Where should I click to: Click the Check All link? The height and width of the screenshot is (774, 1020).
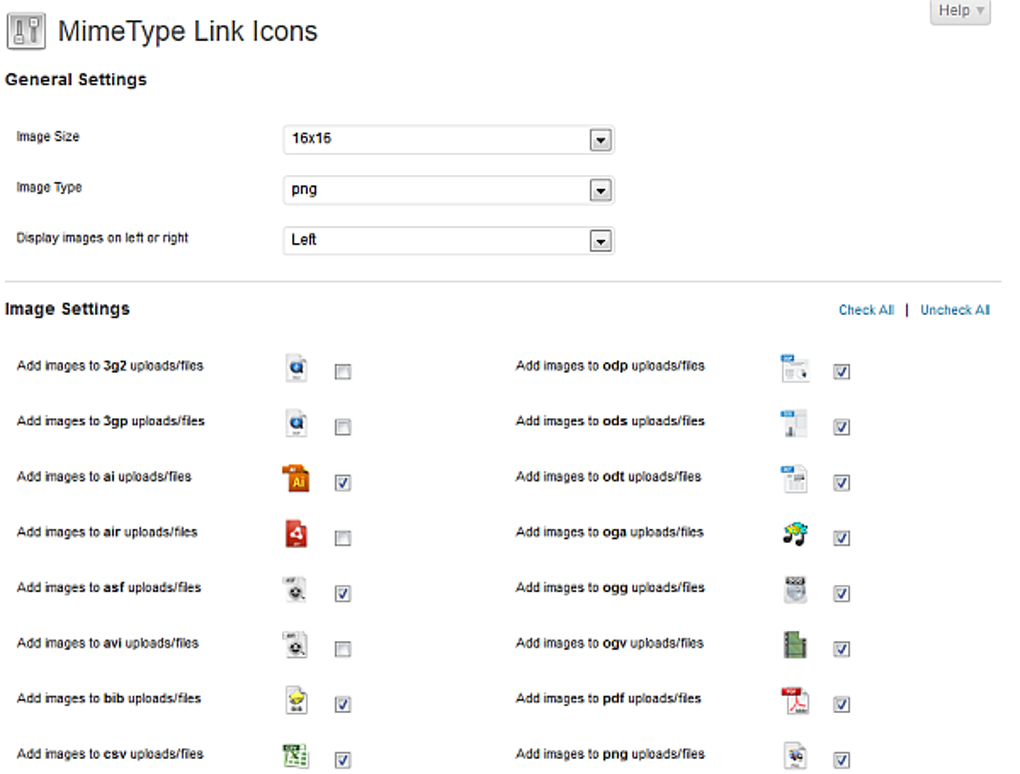866,310
